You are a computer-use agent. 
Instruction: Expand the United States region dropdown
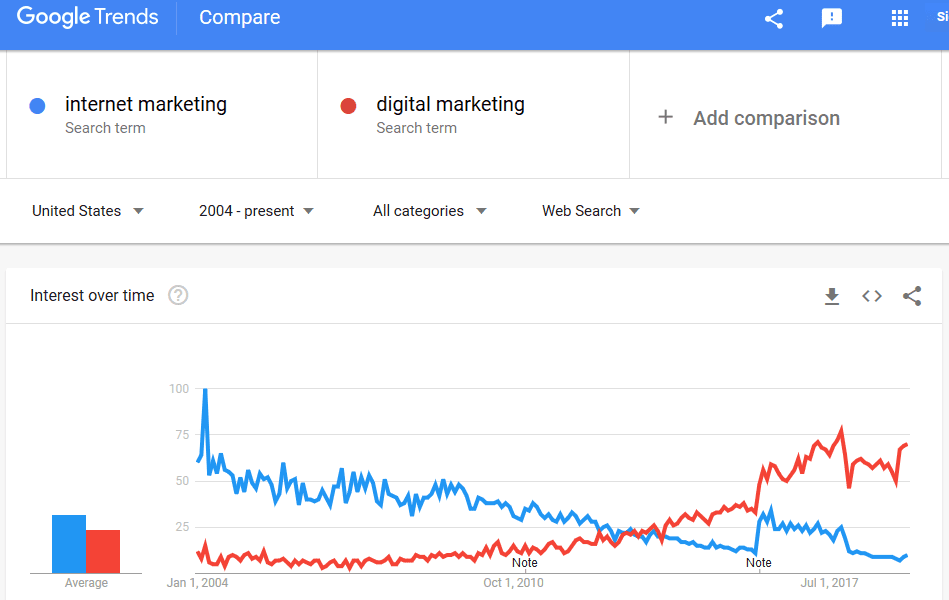(88, 211)
